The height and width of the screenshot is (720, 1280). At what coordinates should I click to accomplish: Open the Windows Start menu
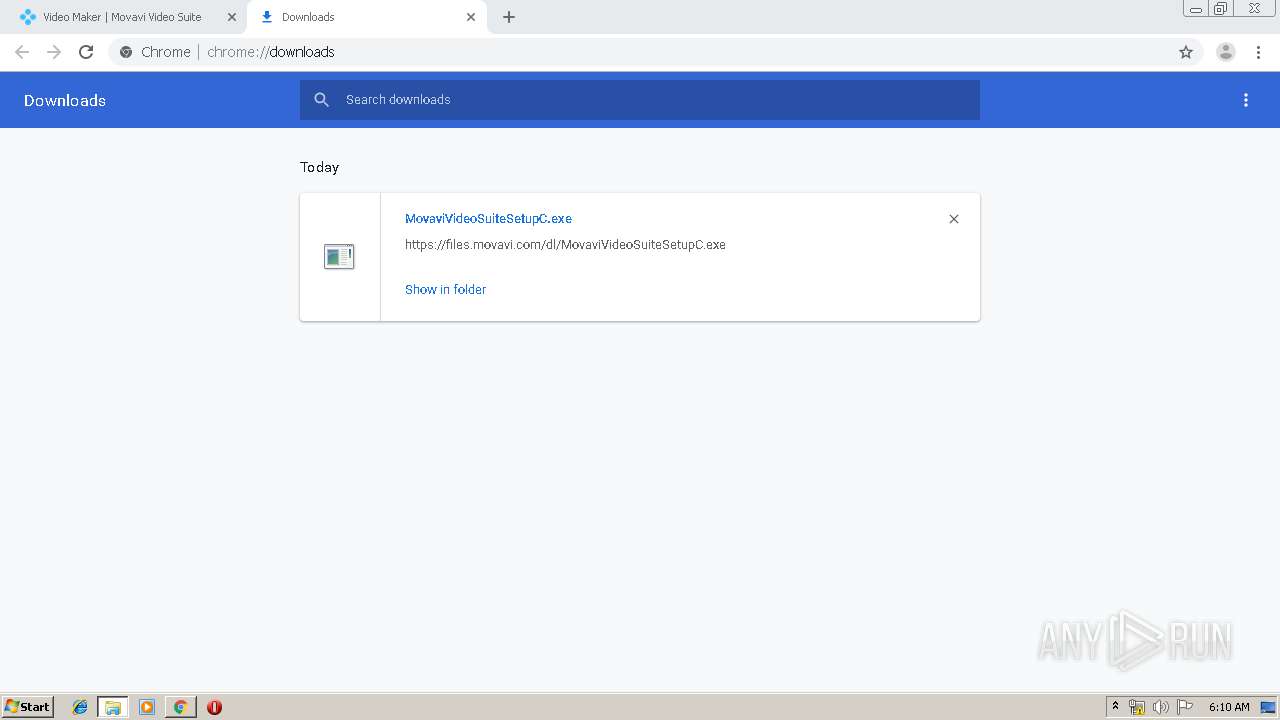(28, 707)
